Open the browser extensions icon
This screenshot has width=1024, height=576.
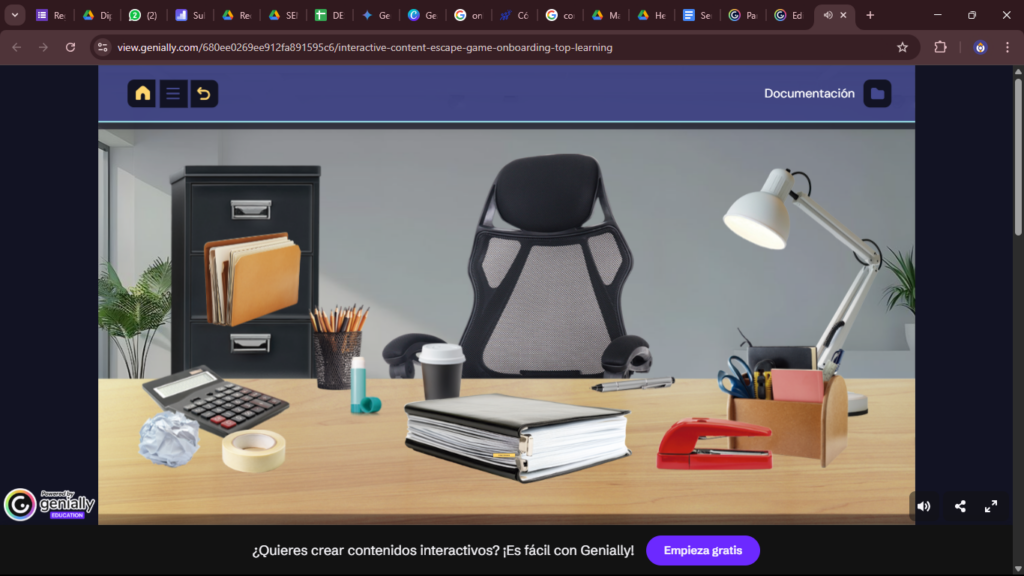pyautogui.click(x=940, y=47)
